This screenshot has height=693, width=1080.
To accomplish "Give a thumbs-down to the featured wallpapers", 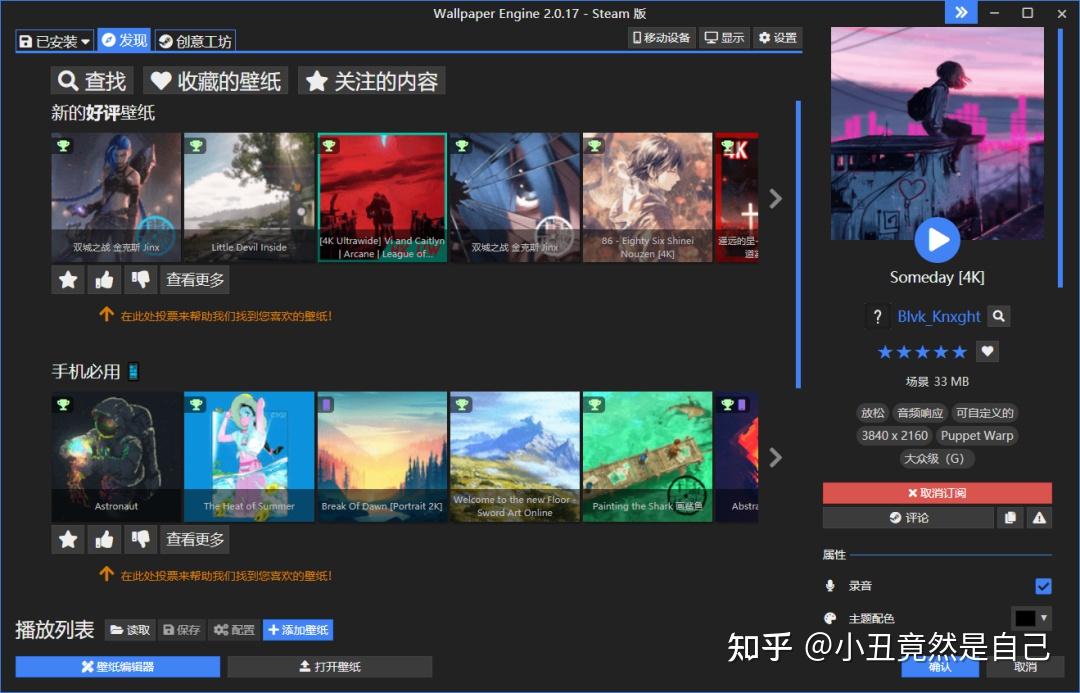I will click(x=141, y=279).
